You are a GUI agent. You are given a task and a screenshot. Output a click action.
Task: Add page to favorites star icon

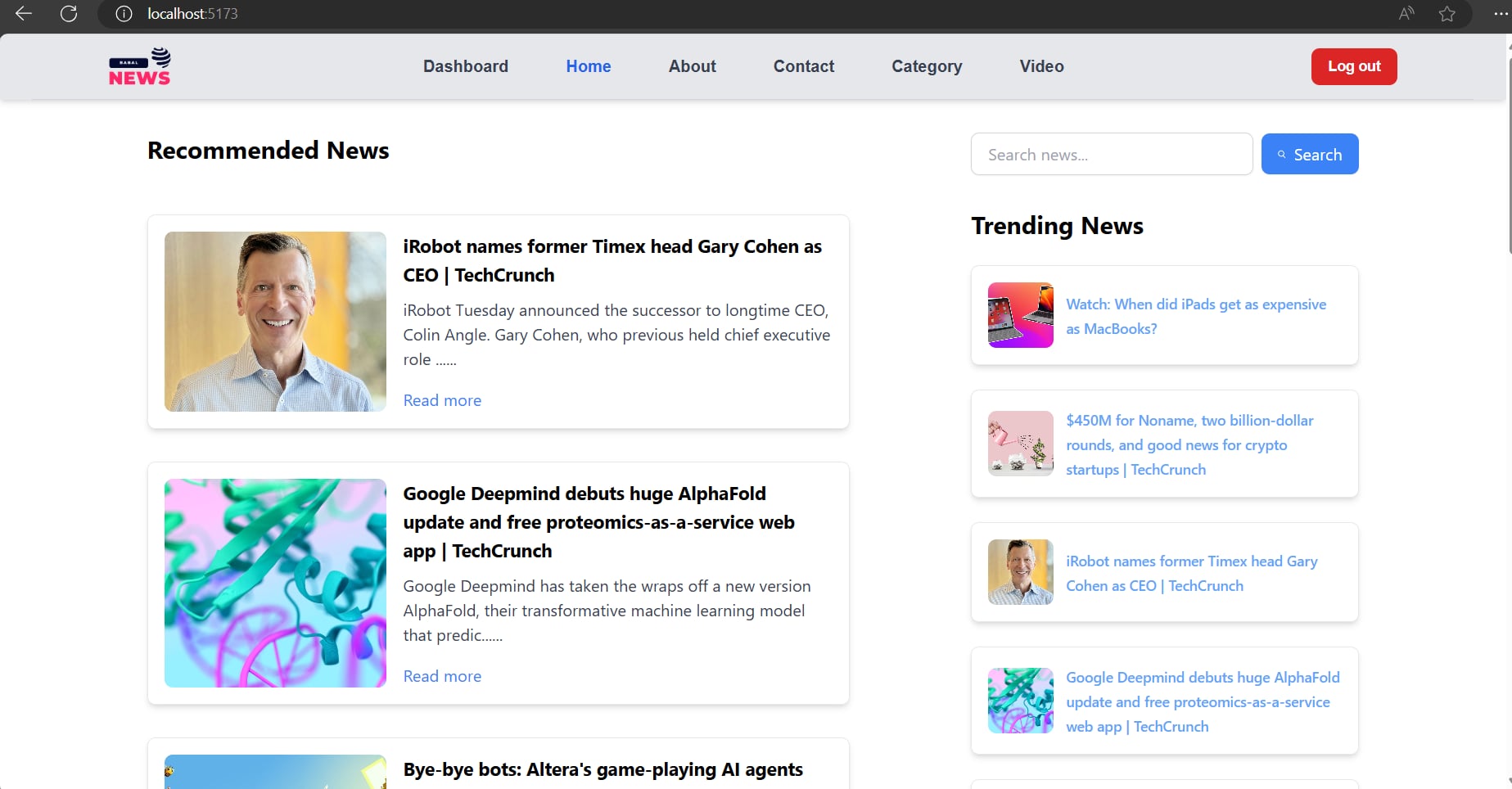point(1447,13)
